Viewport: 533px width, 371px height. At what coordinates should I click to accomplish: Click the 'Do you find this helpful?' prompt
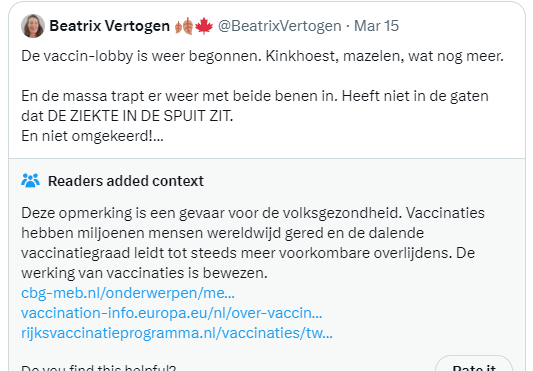pyautogui.click(x=99, y=367)
